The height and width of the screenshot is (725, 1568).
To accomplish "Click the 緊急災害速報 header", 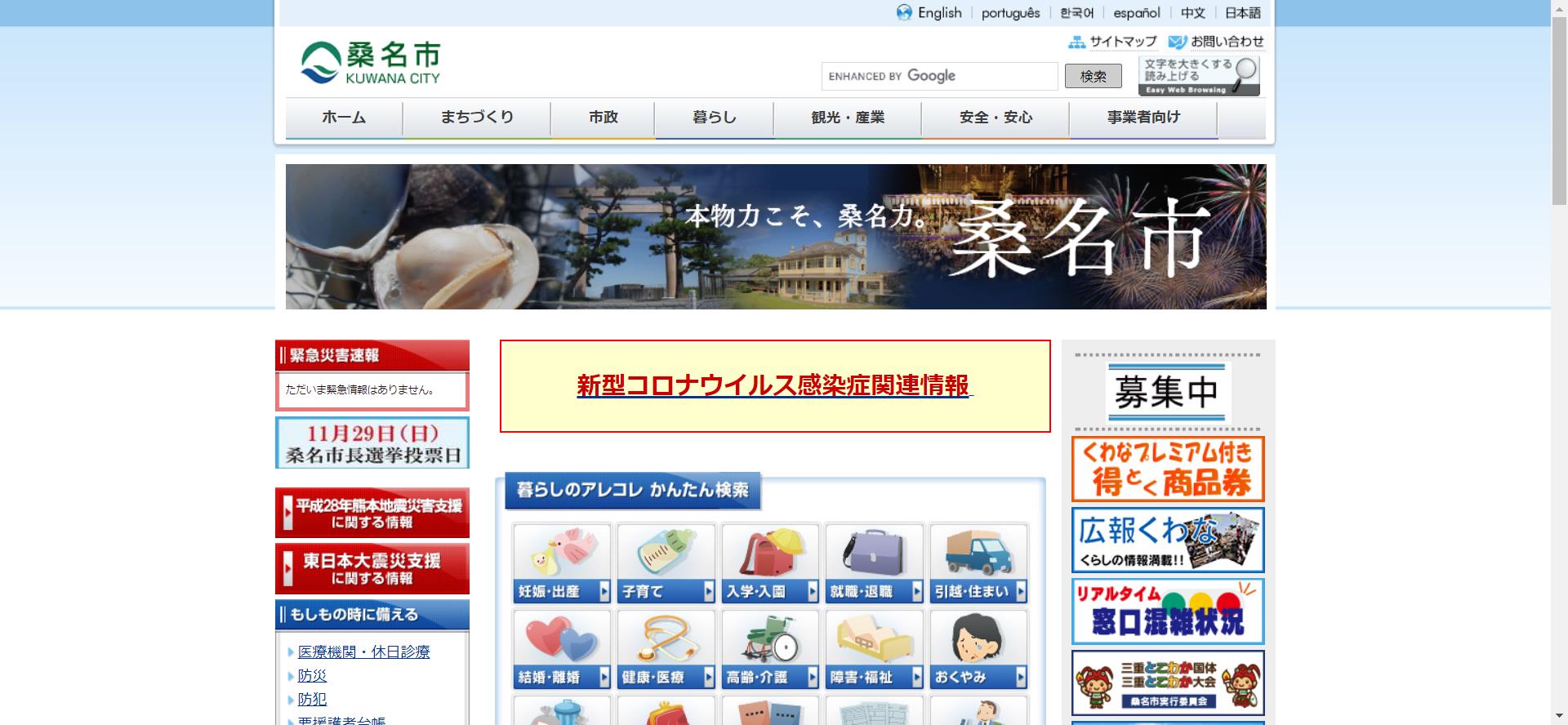I will [372, 355].
